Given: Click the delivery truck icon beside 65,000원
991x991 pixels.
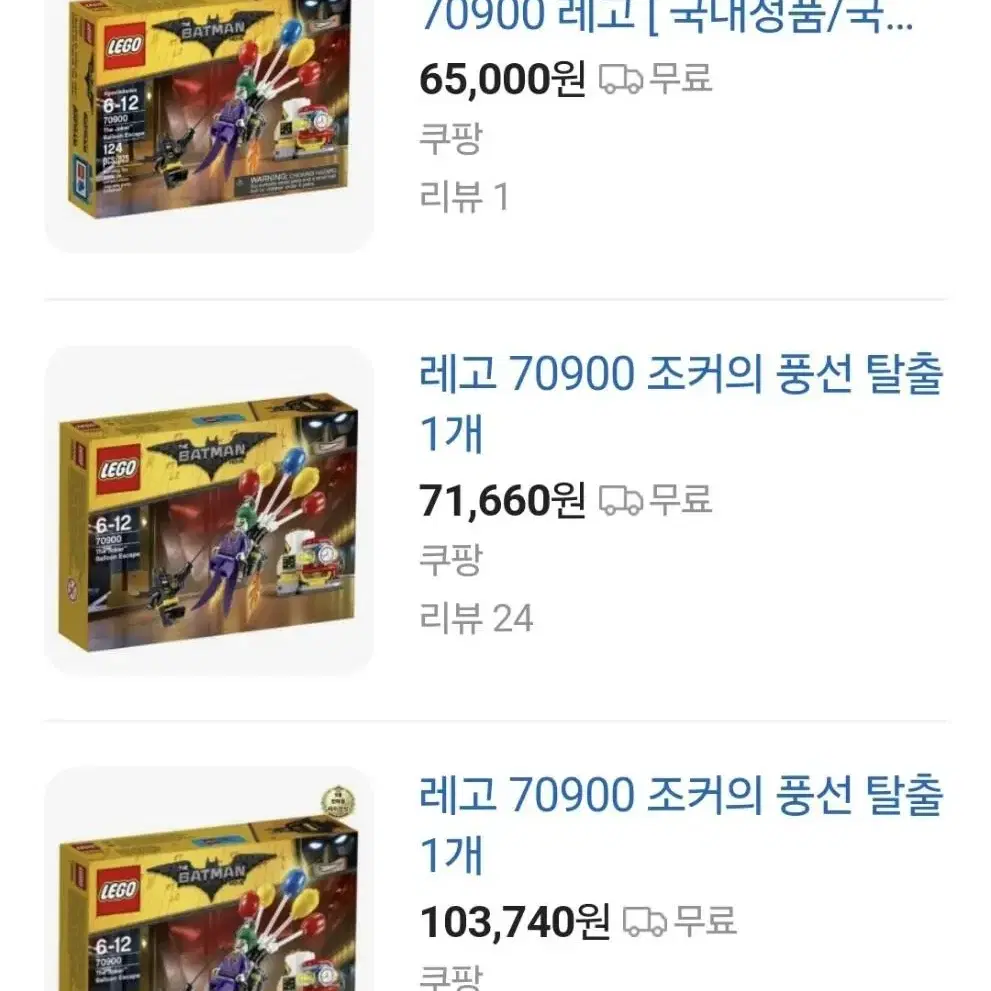Looking at the screenshot, I should coord(621,80).
